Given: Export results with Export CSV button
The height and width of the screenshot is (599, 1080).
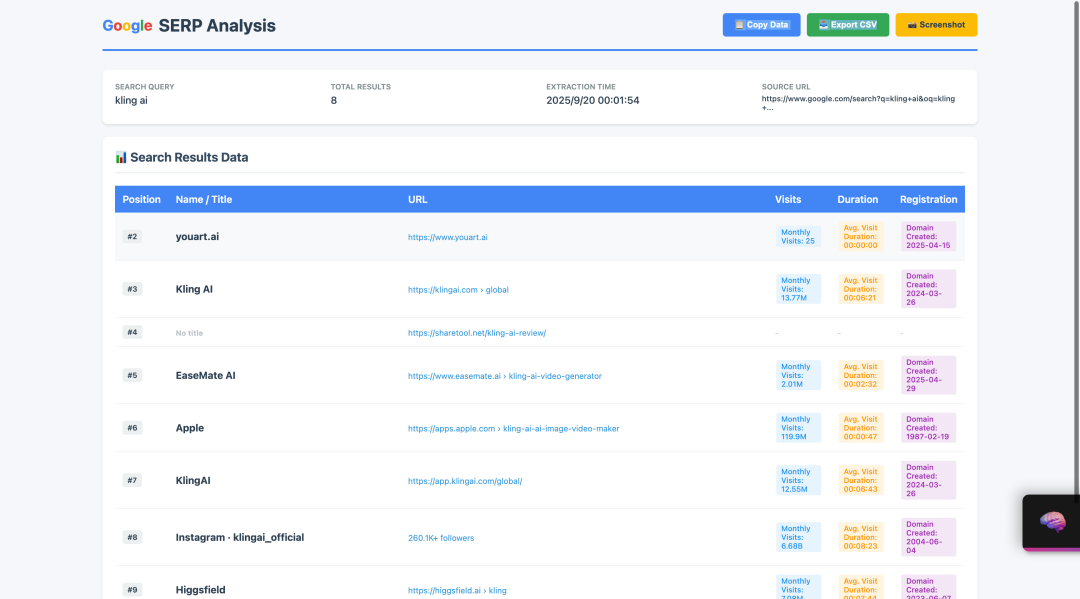Looking at the screenshot, I should [847, 25].
